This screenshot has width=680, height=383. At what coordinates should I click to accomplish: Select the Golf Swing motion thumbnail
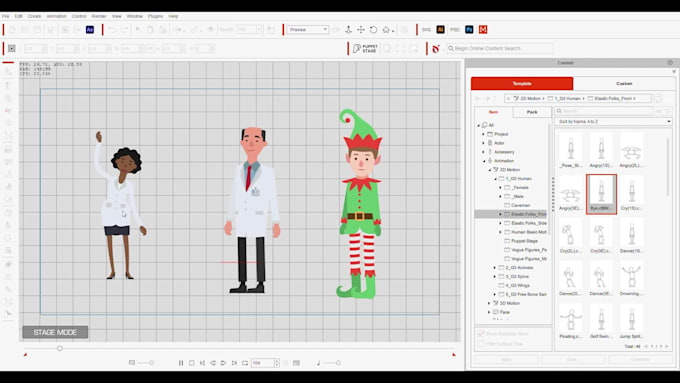(601, 322)
